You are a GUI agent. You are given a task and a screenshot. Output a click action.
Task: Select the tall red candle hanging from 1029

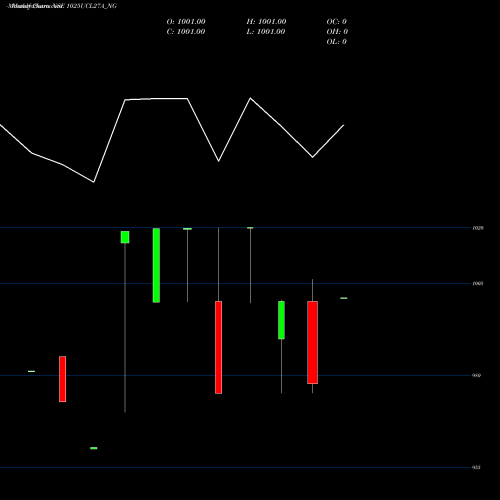[219, 347]
